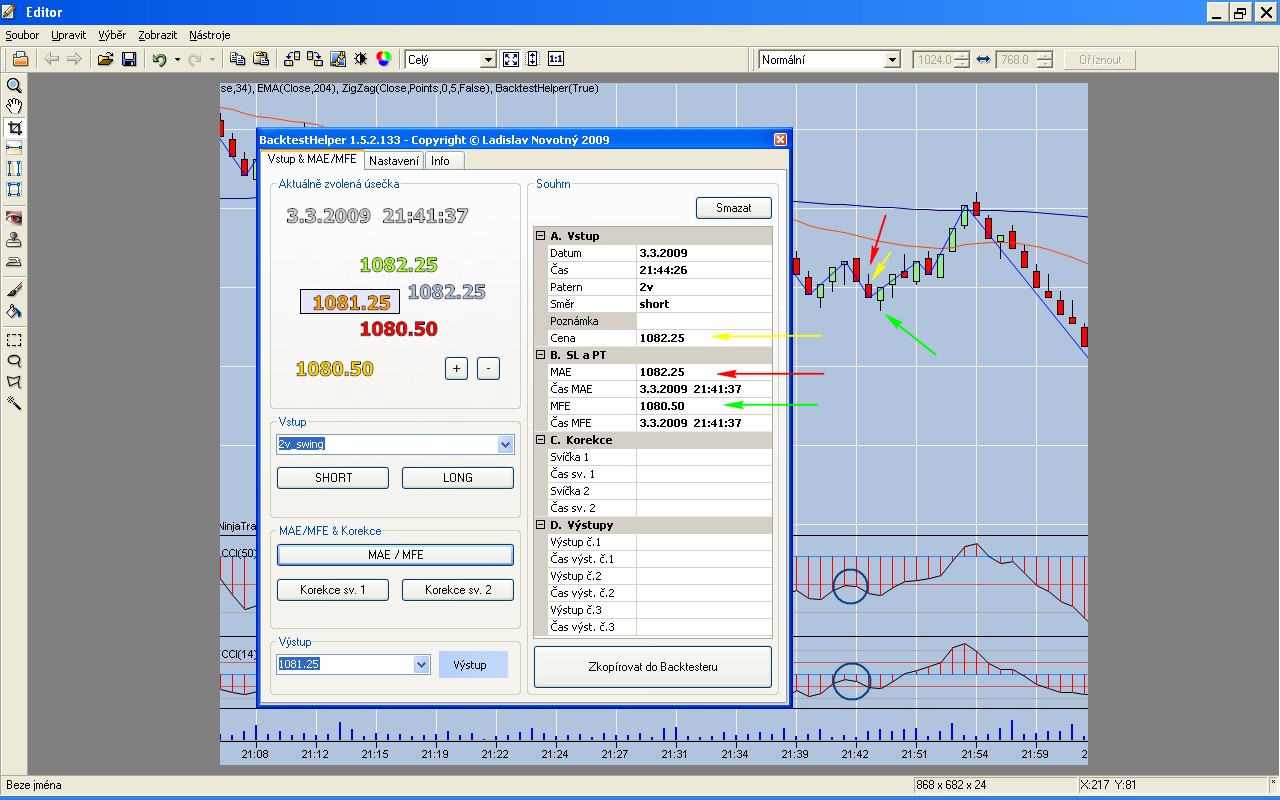Open the '2v_swing' pattern dropdown
The width and height of the screenshot is (1280, 800).
pos(504,445)
